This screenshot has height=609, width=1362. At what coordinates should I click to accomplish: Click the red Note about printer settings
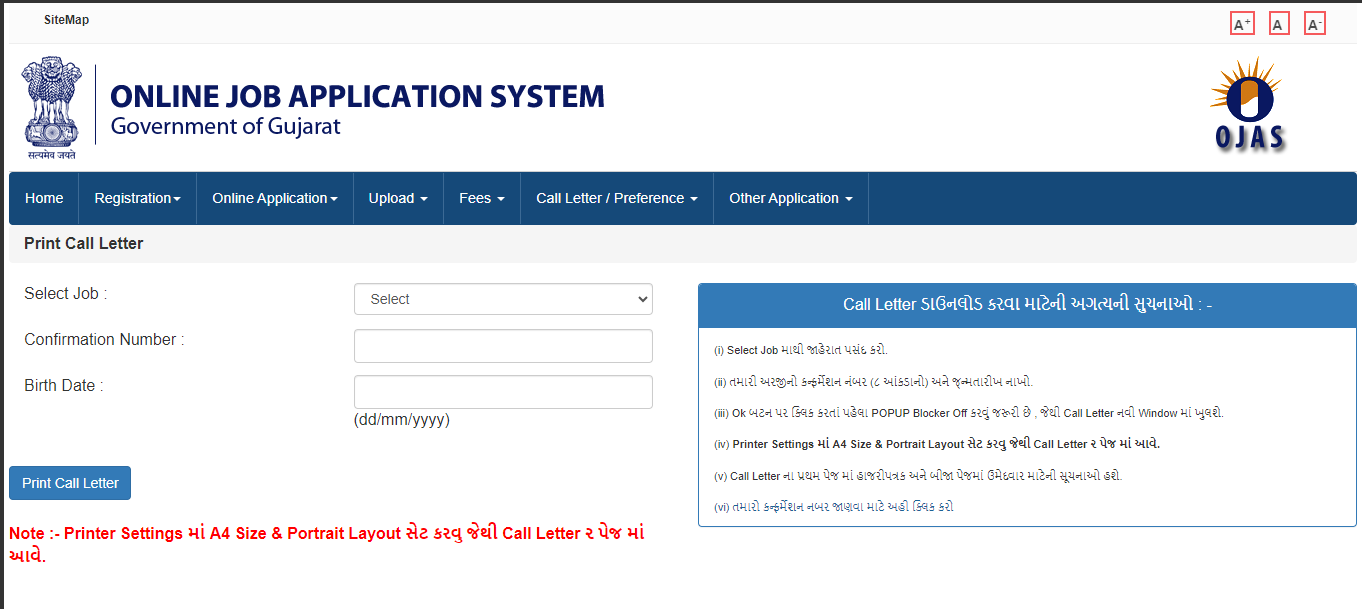point(326,544)
